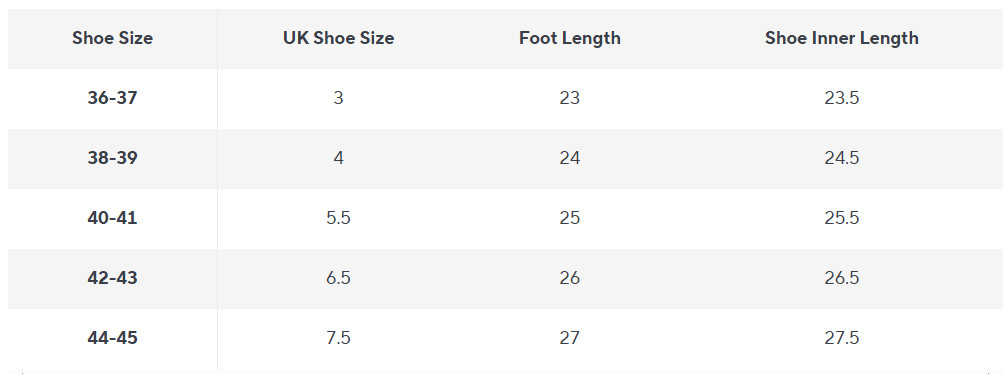This screenshot has height=374, width=1005.
Task: Select the 44-45 shoe size row label
Action: 112,338
